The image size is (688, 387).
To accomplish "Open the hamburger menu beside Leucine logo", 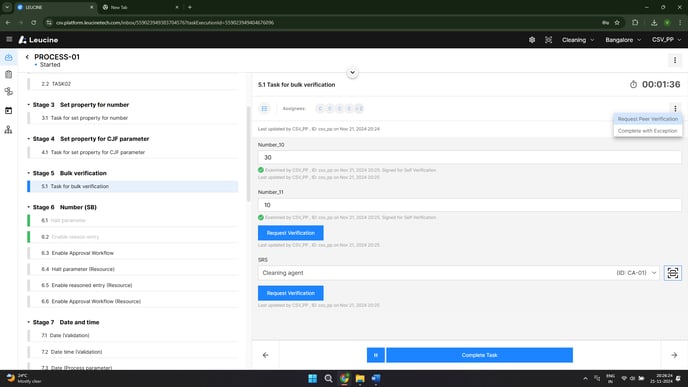I will pyautogui.click(x=9, y=39).
